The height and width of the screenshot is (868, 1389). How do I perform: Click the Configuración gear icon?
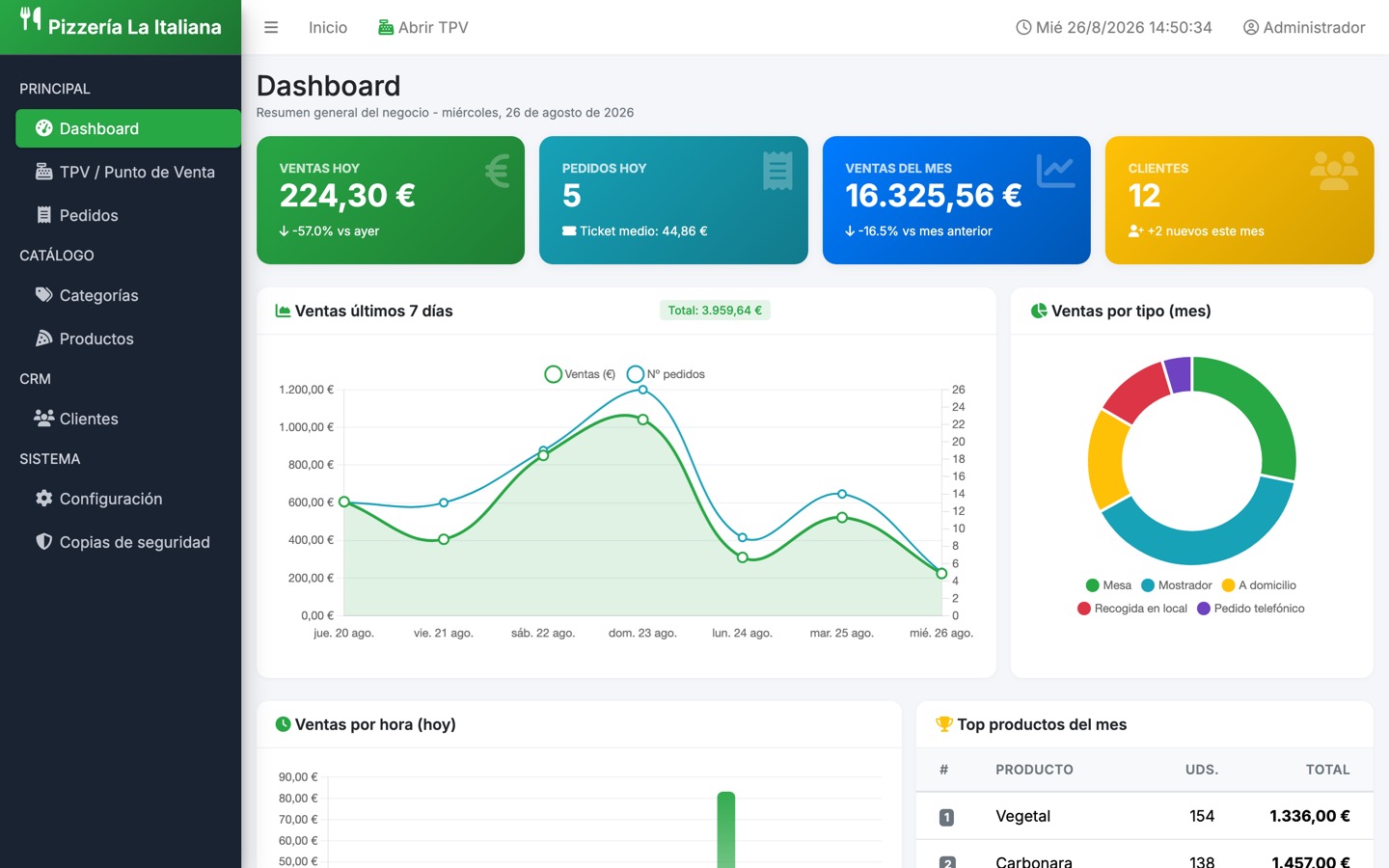pos(43,499)
